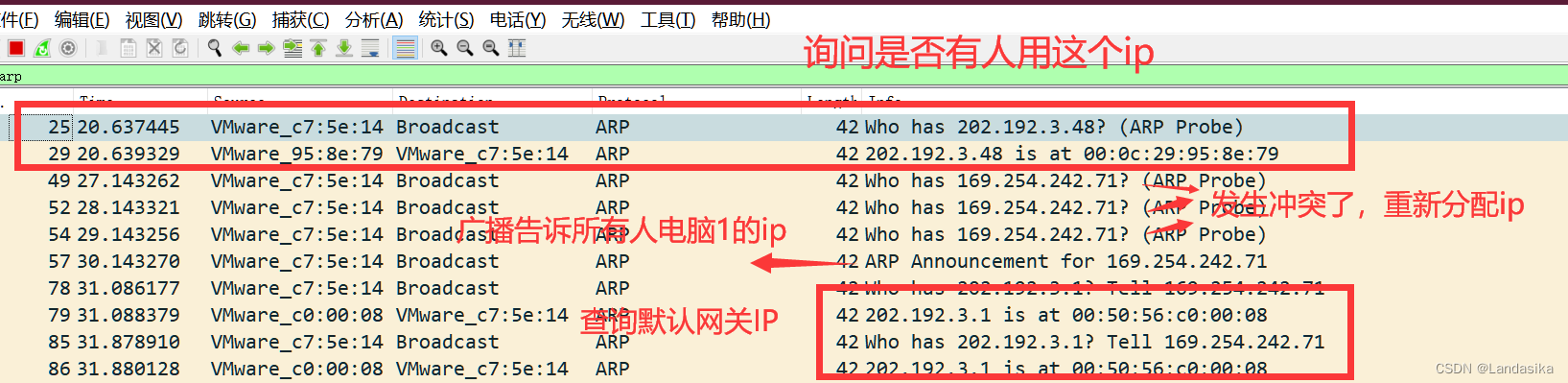Screen dimensions: 1568x383
Task: Restart the current capture
Action: click(42, 48)
